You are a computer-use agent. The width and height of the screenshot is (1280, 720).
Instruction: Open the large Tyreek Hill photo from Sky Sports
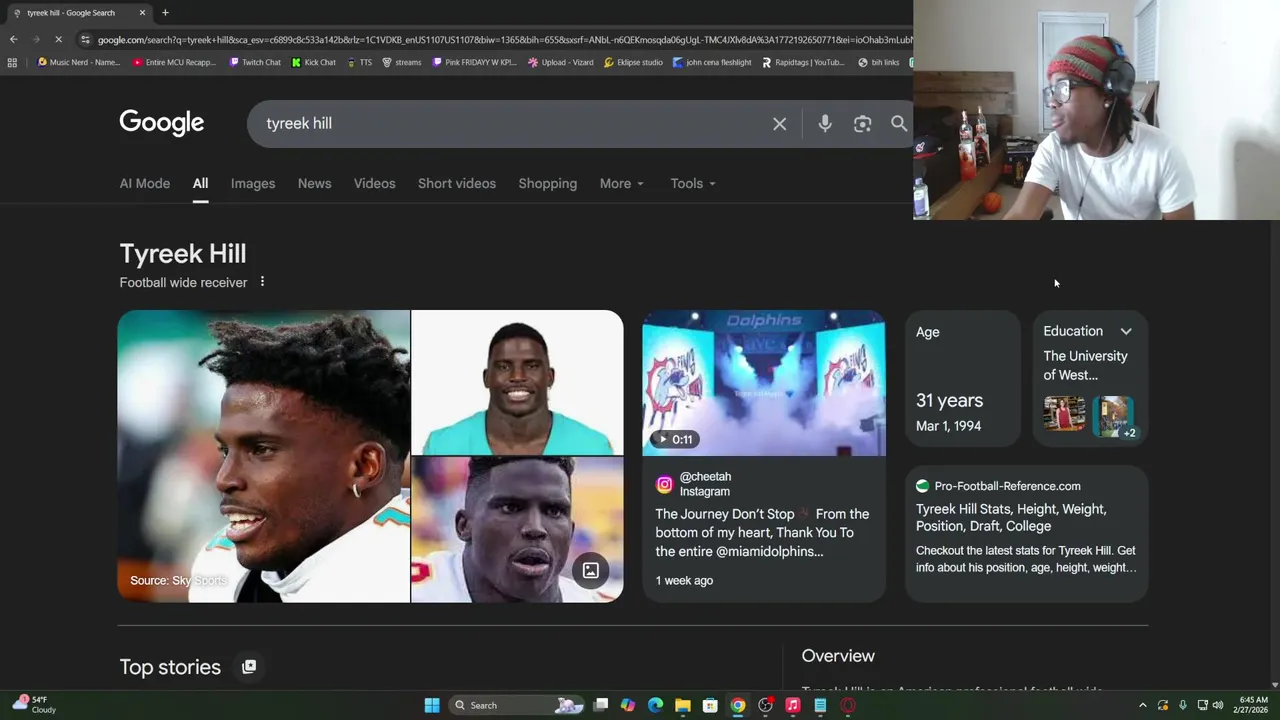point(264,456)
